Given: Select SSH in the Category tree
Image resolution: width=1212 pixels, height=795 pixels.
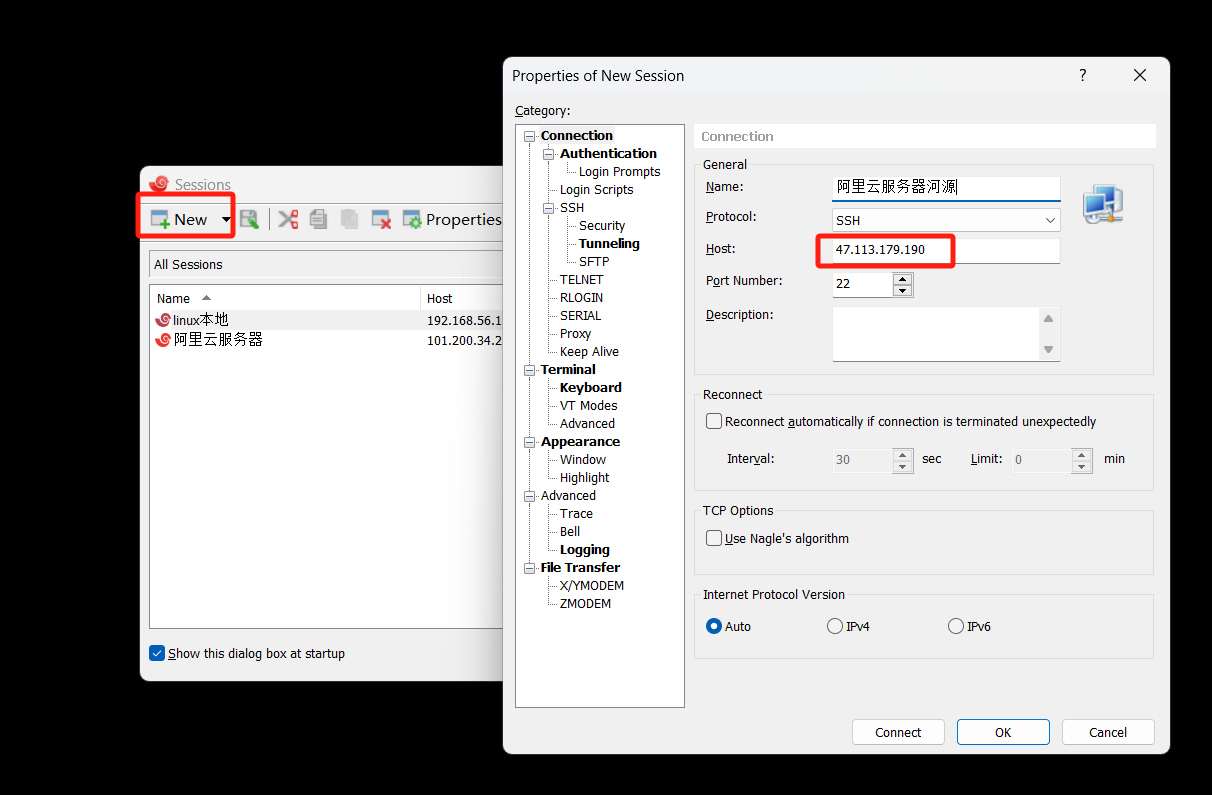Looking at the screenshot, I should point(572,208).
